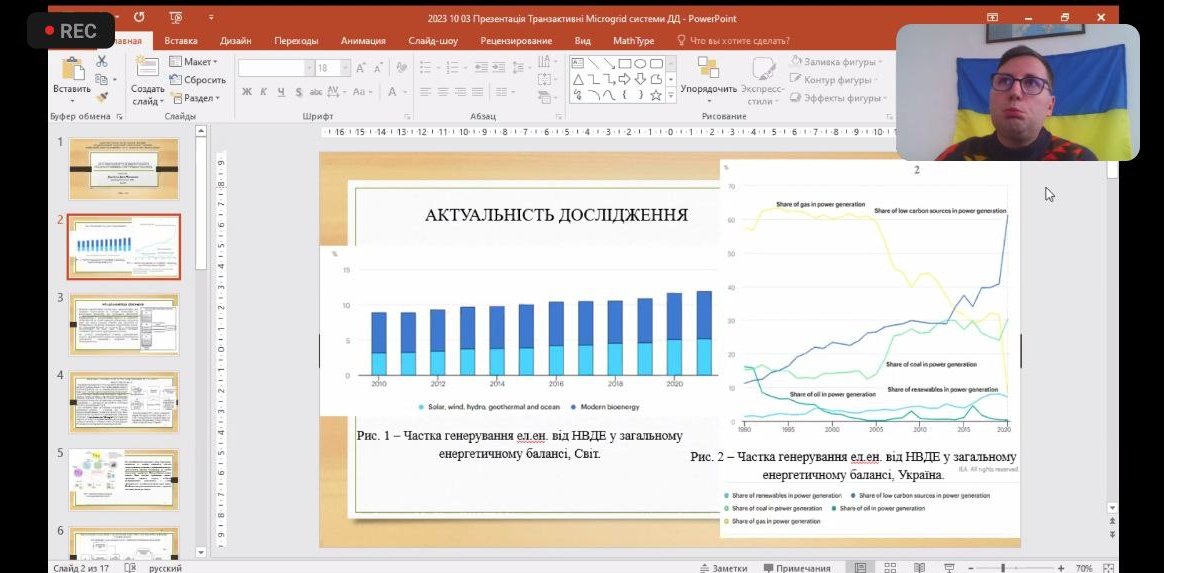Toggle italic К formatting

[264, 92]
